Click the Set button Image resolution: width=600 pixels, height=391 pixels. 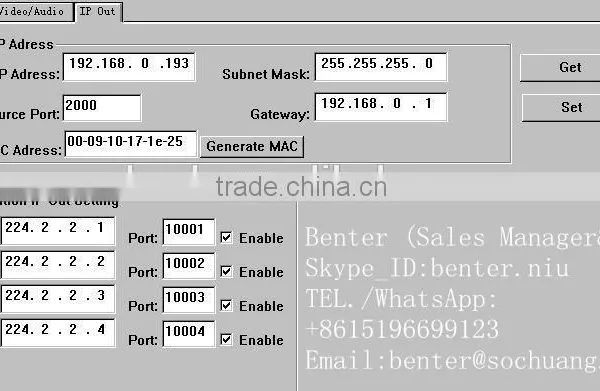(x=561, y=108)
